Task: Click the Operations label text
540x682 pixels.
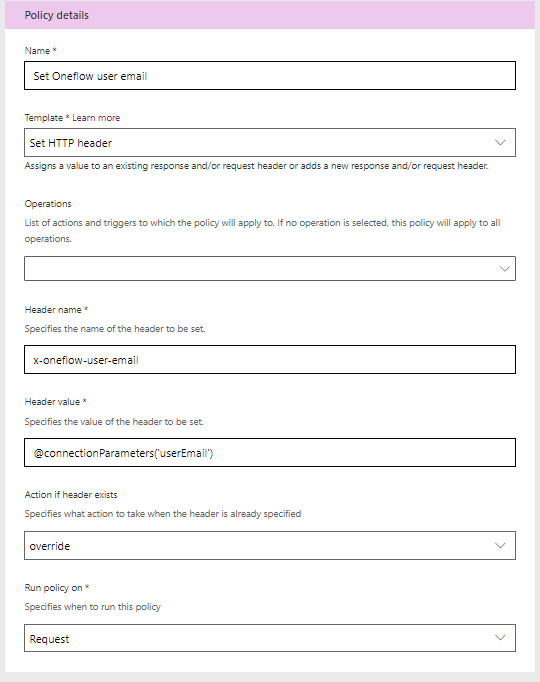Action: pos(48,204)
